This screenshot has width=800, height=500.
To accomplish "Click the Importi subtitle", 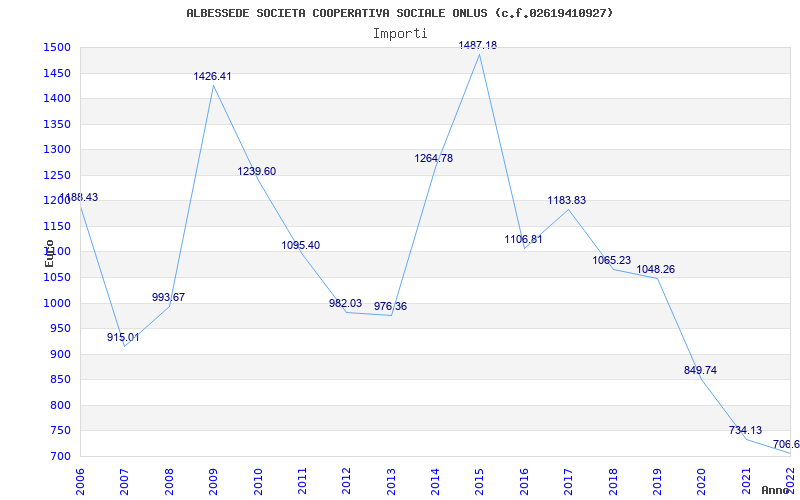I will (400, 34).
